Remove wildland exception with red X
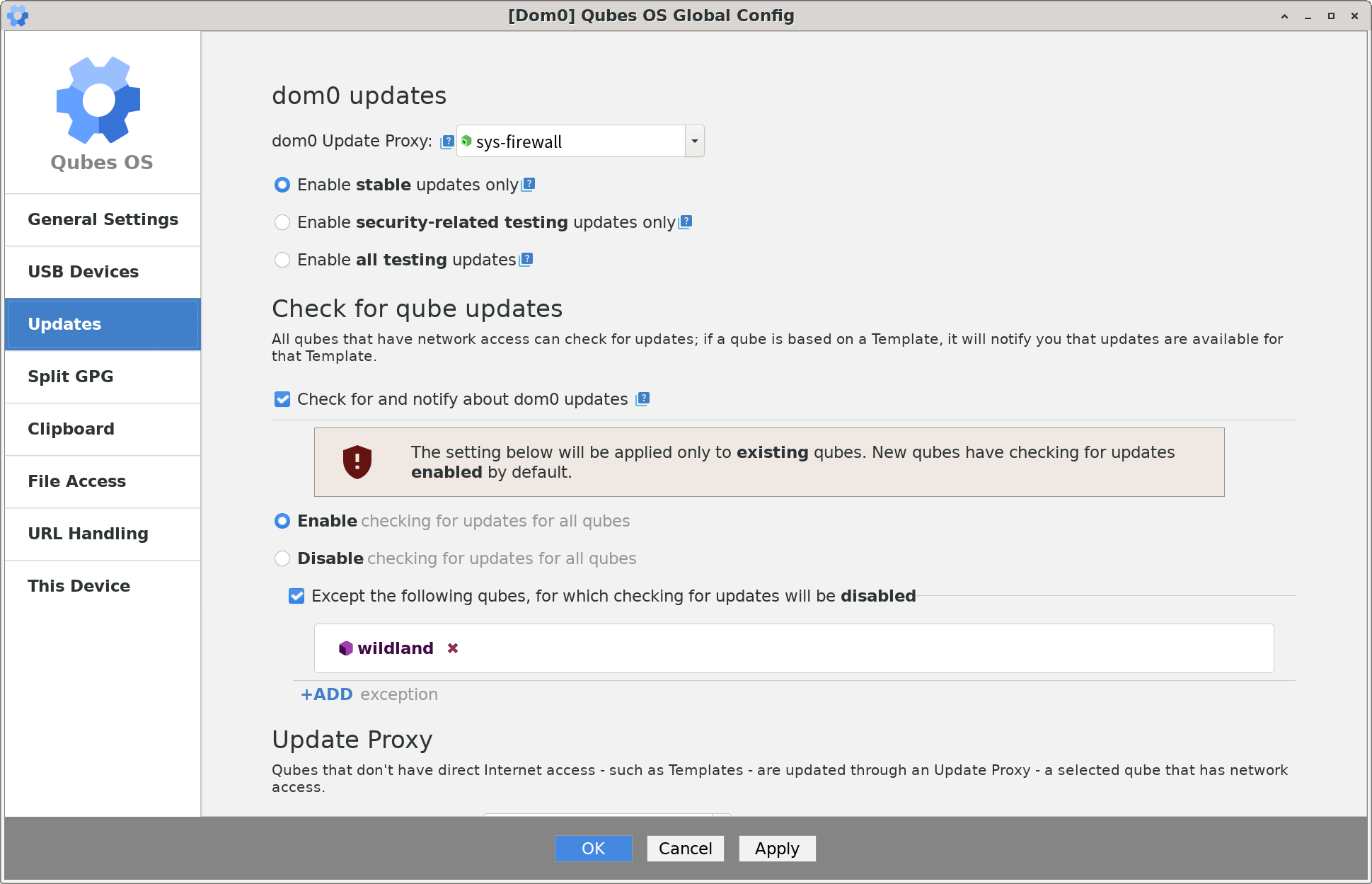This screenshot has width=1372, height=884. 453,648
